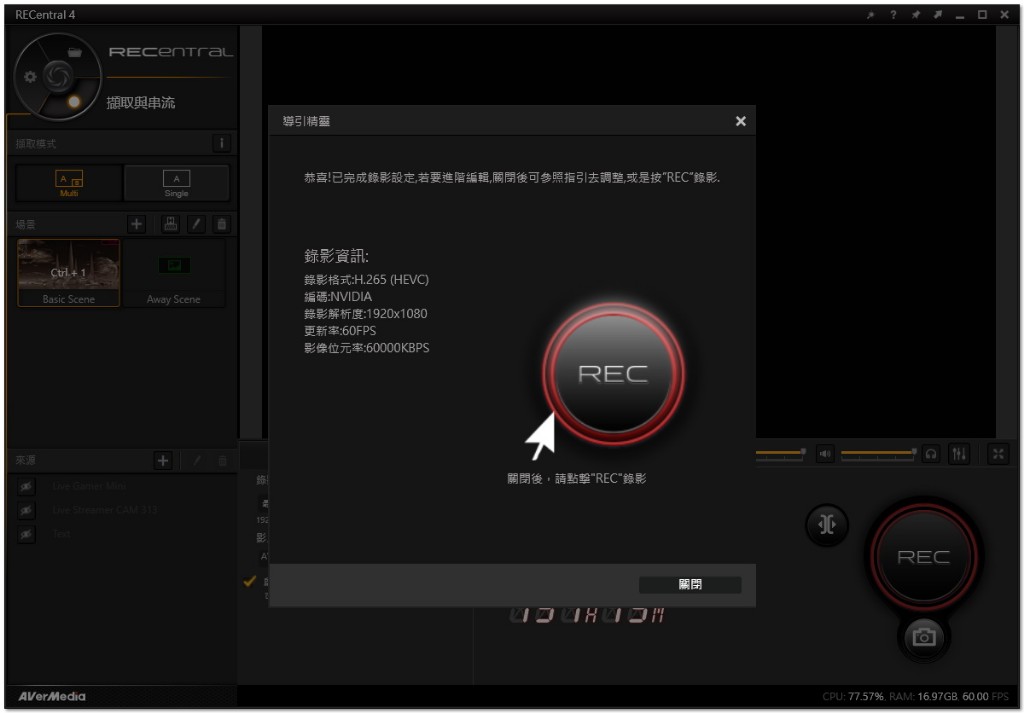Toggle visibility of the Live Gamer Mini source
This screenshot has height=713, width=1024.
26,486
